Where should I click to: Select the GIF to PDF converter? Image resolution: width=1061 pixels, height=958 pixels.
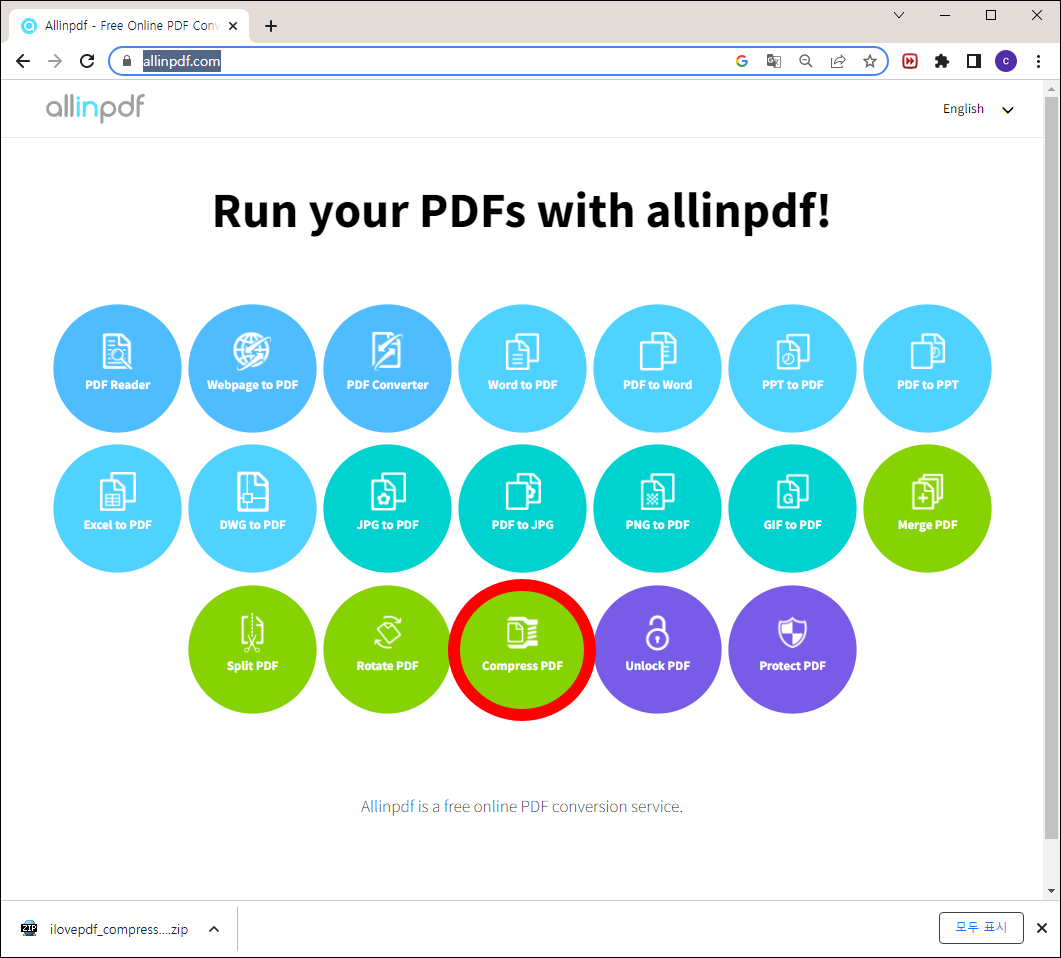[x=792, y=508]
